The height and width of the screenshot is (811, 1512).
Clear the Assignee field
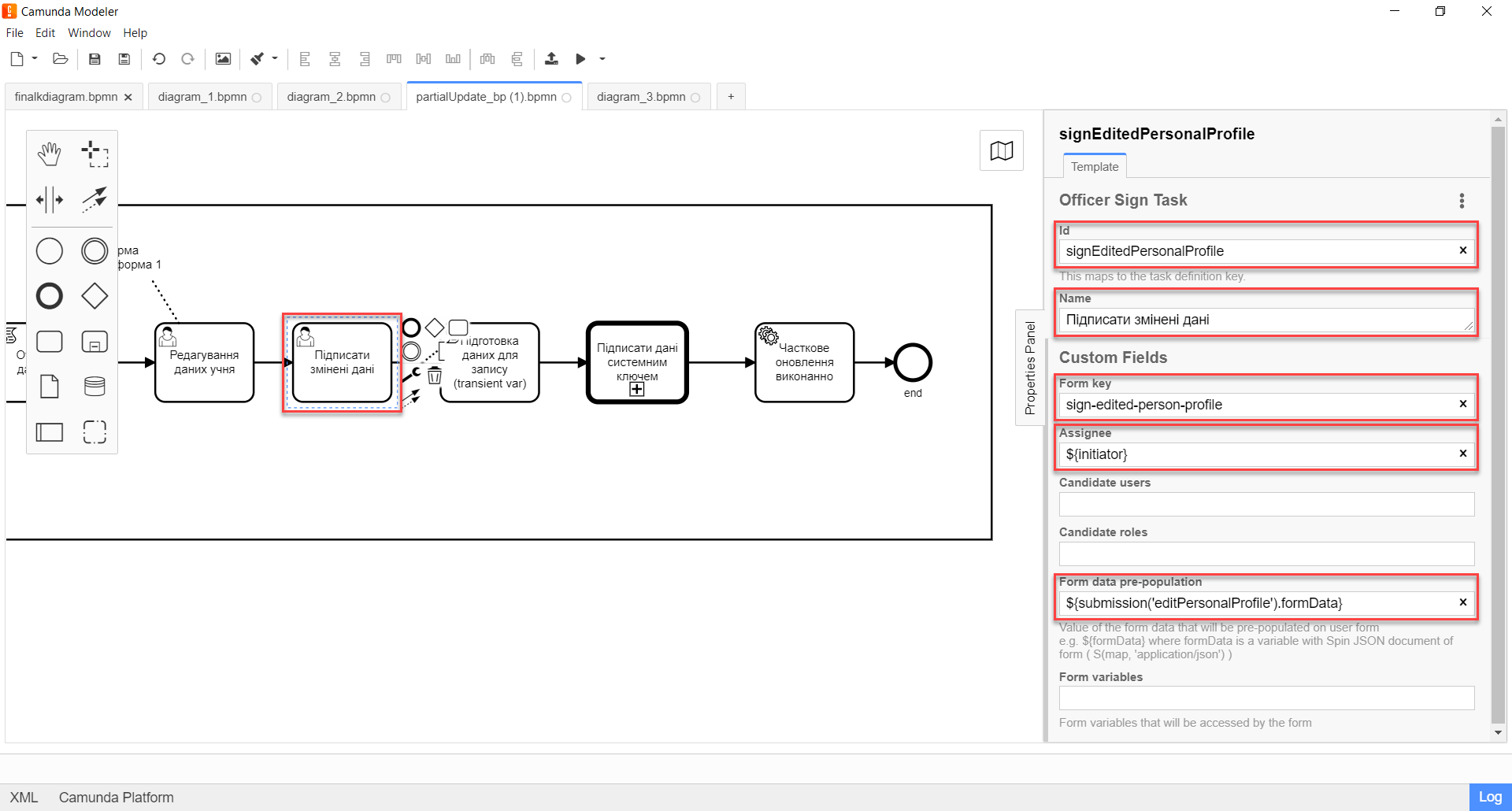click(x=1462, y=454)
